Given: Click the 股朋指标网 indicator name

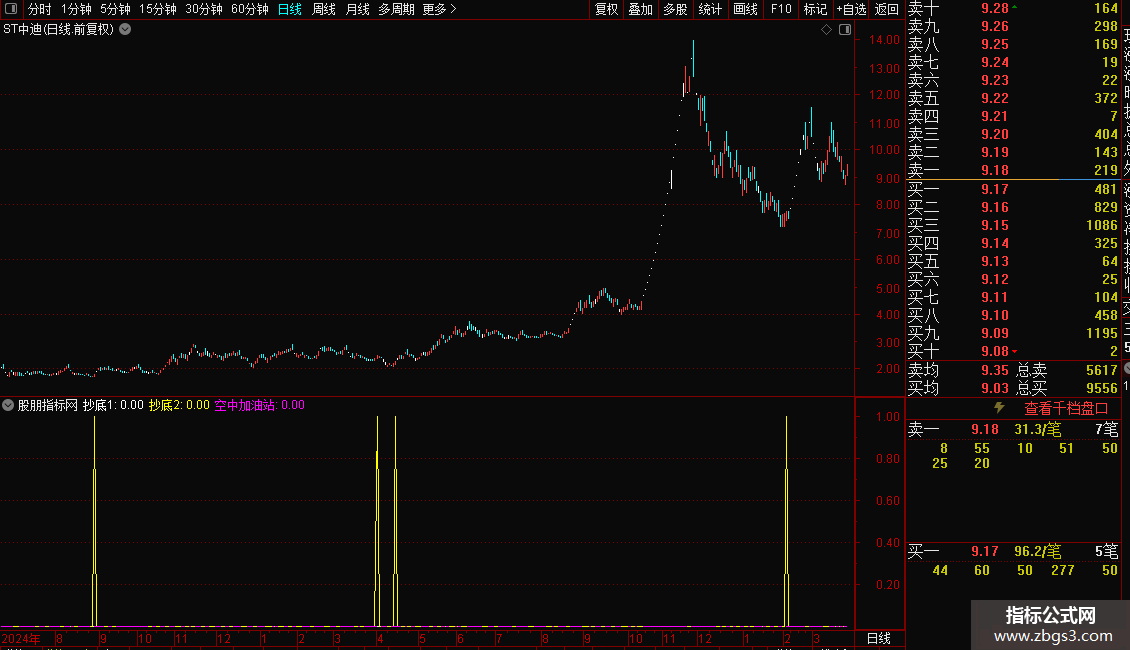Looking at the screenshot, I should (x=48, y=405).
